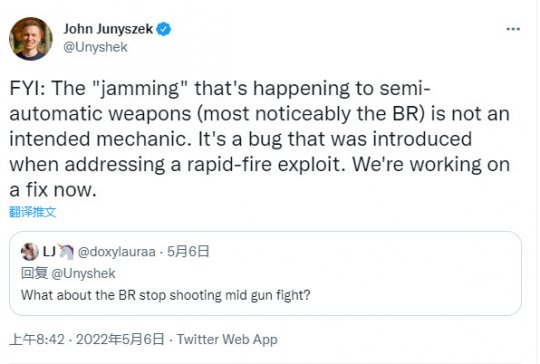This screenshot has height=364, width=540.
Task: Click the unicorn emoji next to LJ
Action: [x=66, y=251]
